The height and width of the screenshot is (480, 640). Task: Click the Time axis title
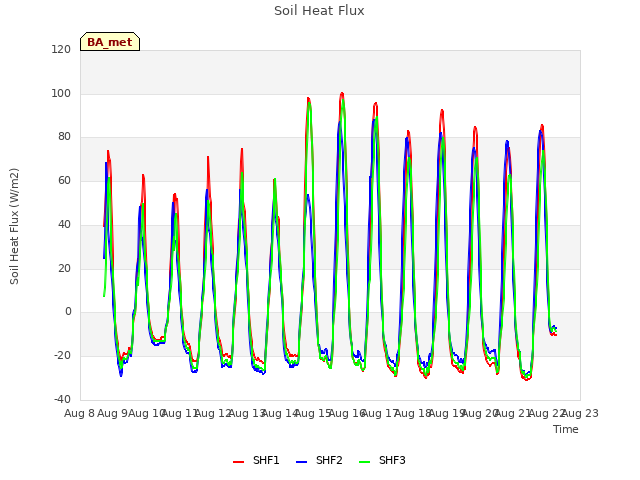click(566, 429)
